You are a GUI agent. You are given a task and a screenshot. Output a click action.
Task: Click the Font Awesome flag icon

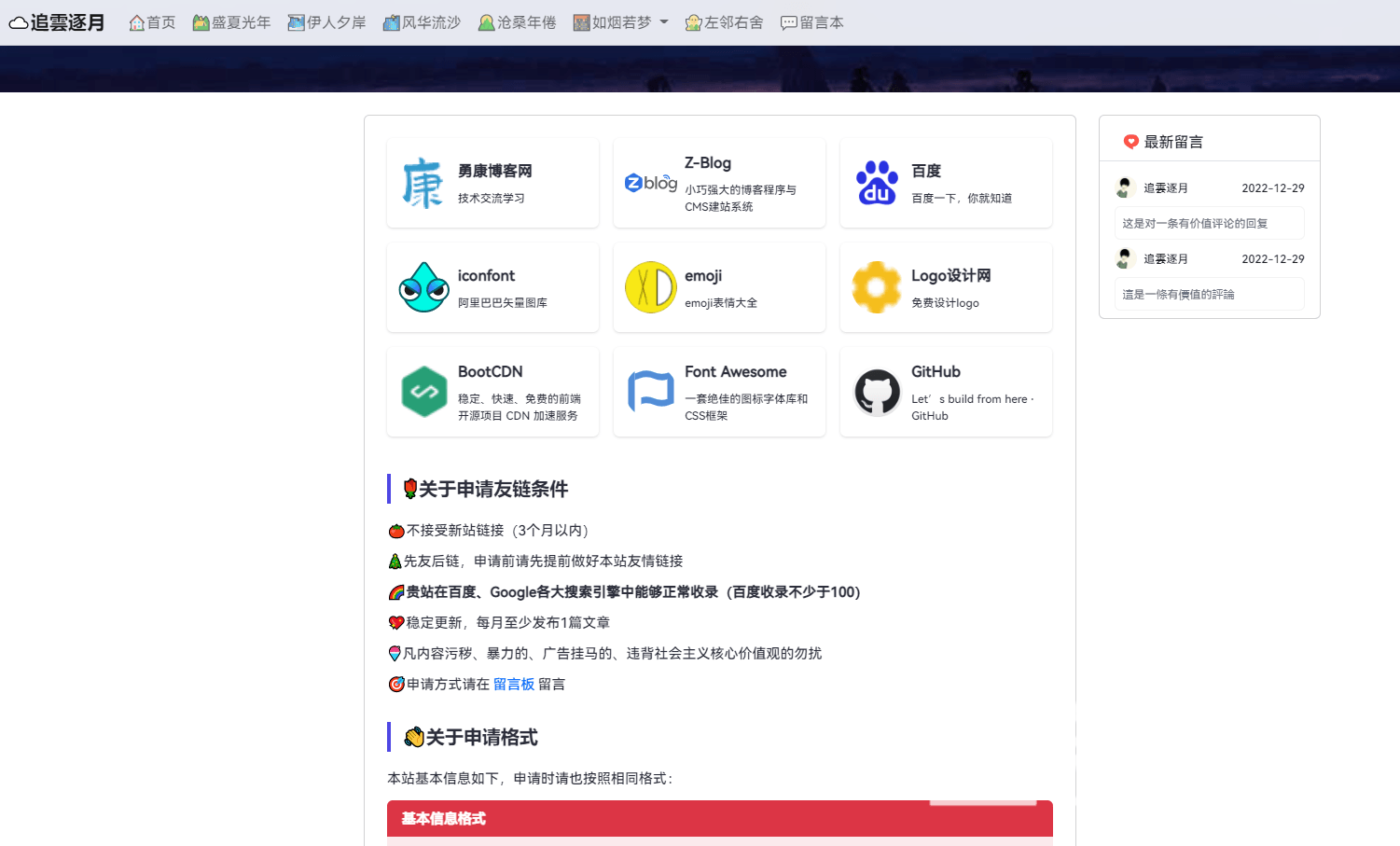(x=650, y=392)
